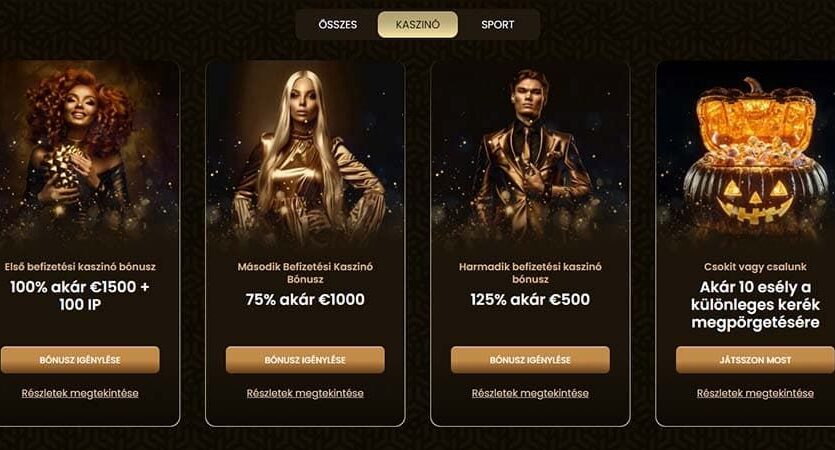This screenshot has height=450, width=835.
Task: View details of first deposit bonus
Action: click(80, 393)
